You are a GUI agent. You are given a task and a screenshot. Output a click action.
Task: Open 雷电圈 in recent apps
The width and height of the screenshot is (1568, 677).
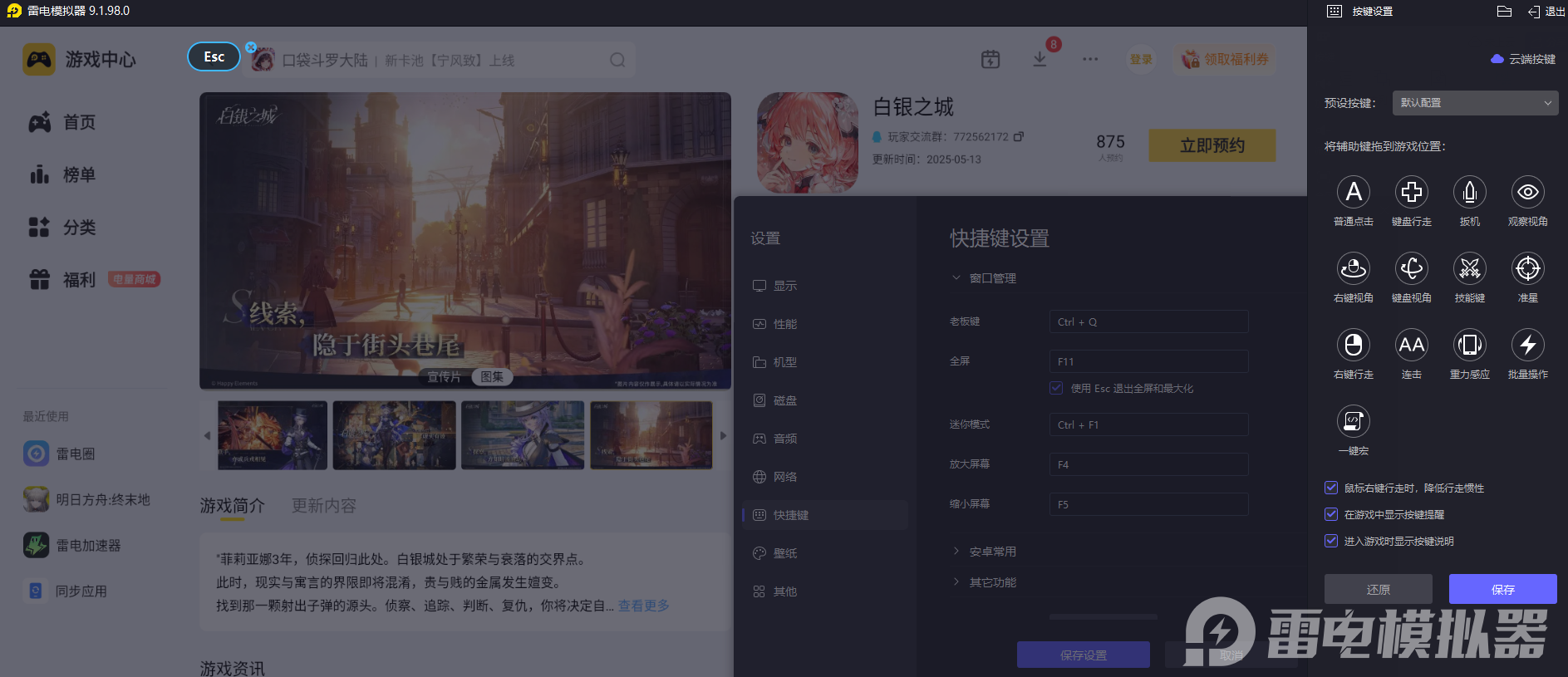[59, 454]
